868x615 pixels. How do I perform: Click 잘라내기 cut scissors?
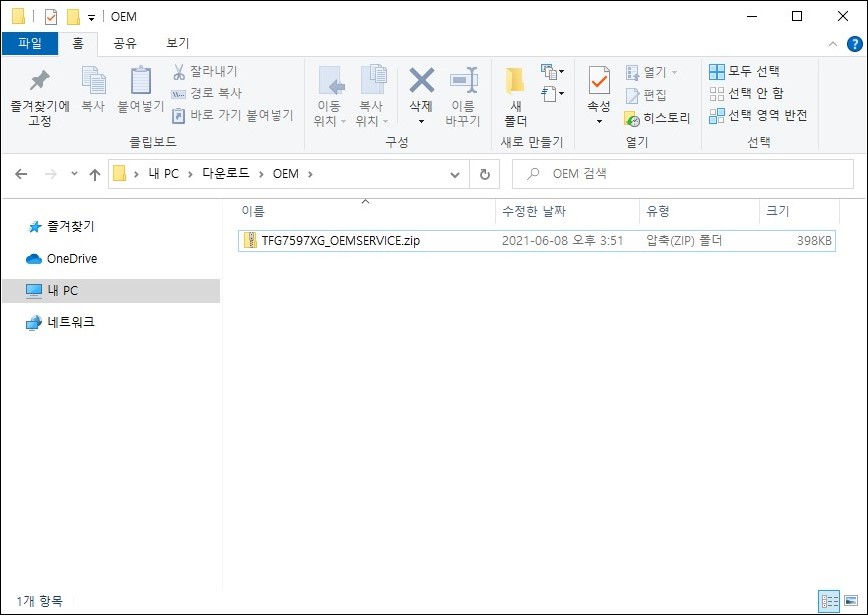tap(205, 71)
